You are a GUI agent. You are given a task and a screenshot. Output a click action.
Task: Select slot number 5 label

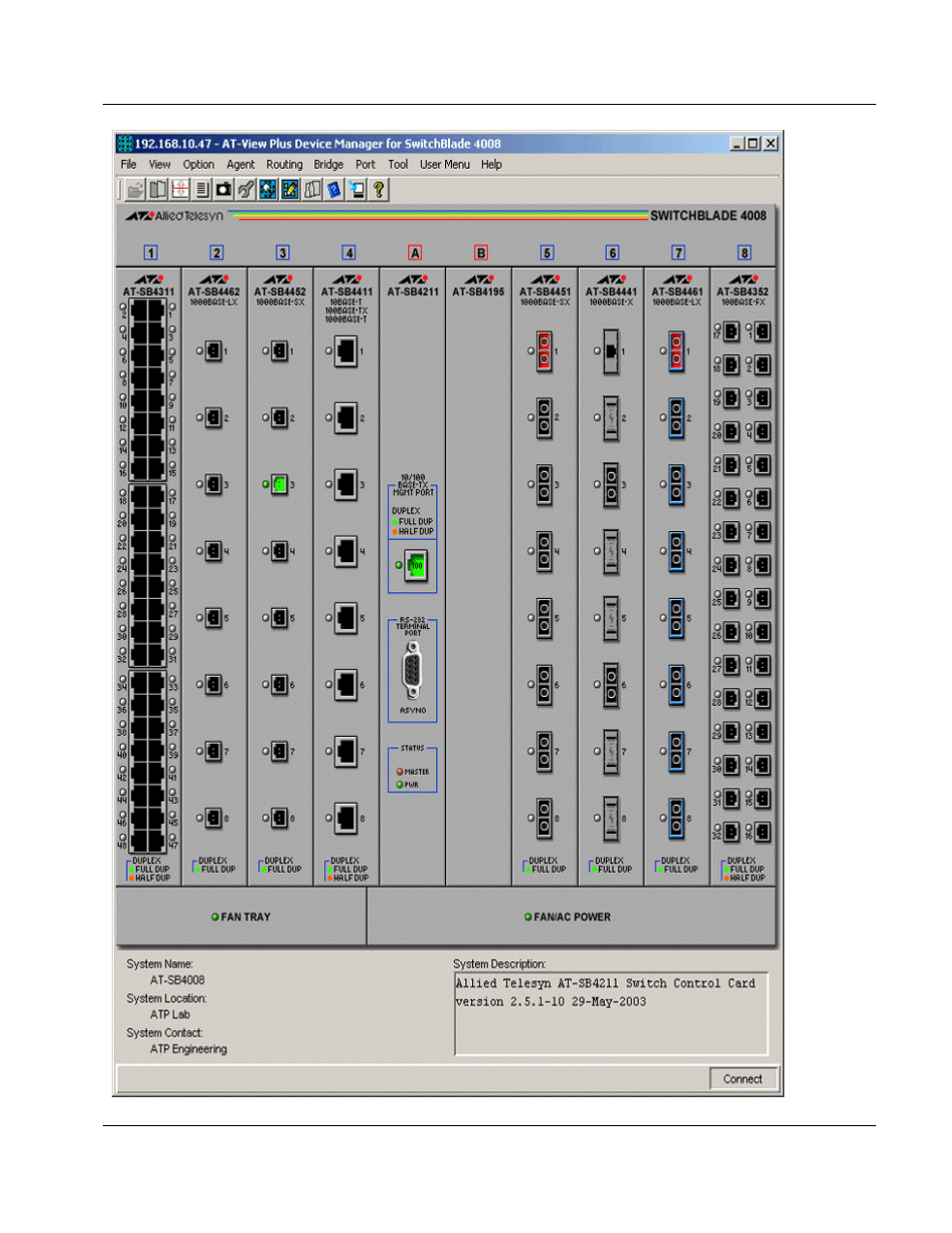coord(547,253)
